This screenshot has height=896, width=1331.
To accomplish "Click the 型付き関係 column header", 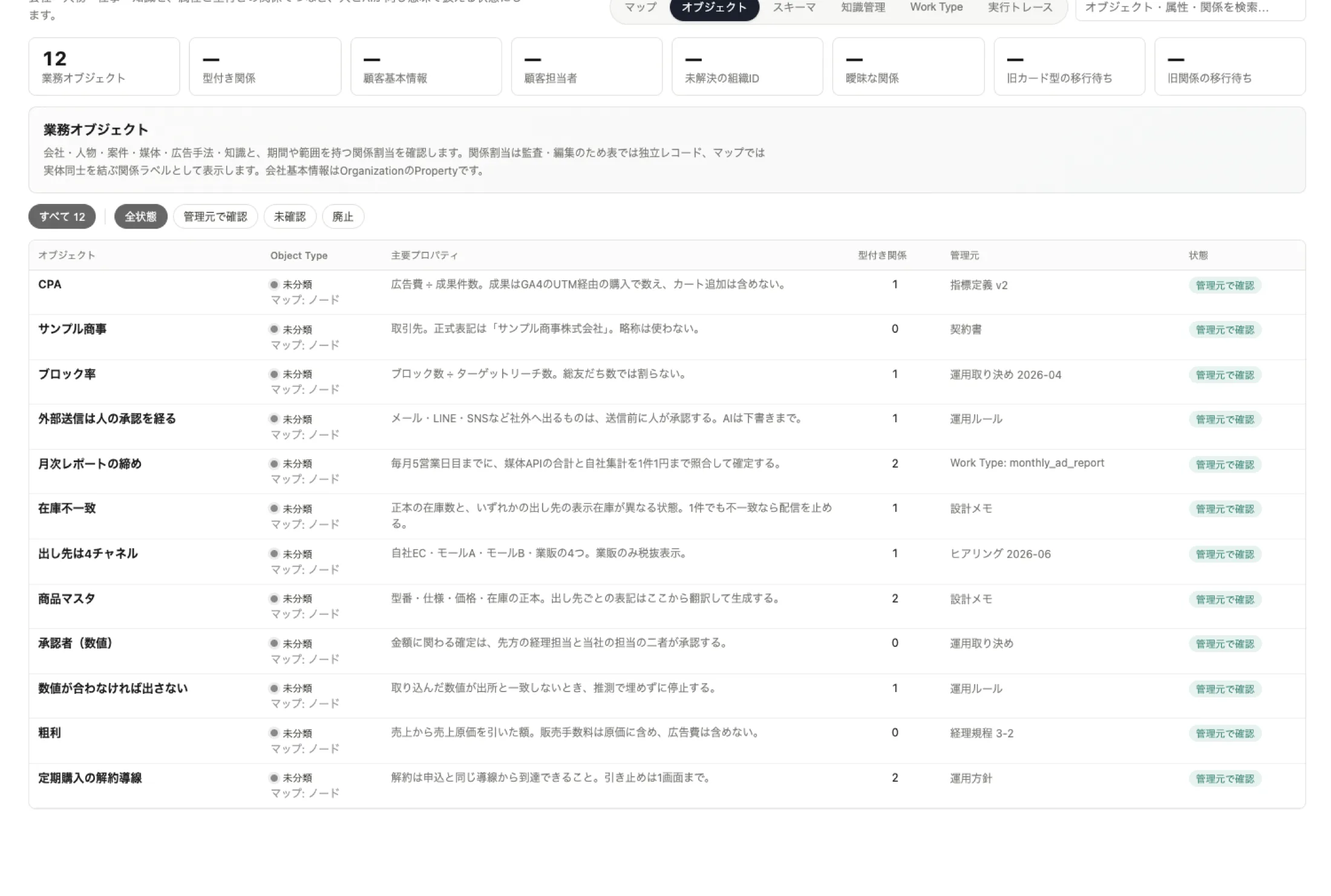I will coord(882,255).
